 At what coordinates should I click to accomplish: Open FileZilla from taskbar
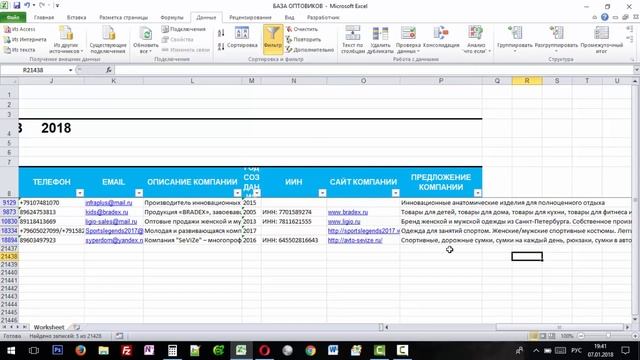pos(127,350)
